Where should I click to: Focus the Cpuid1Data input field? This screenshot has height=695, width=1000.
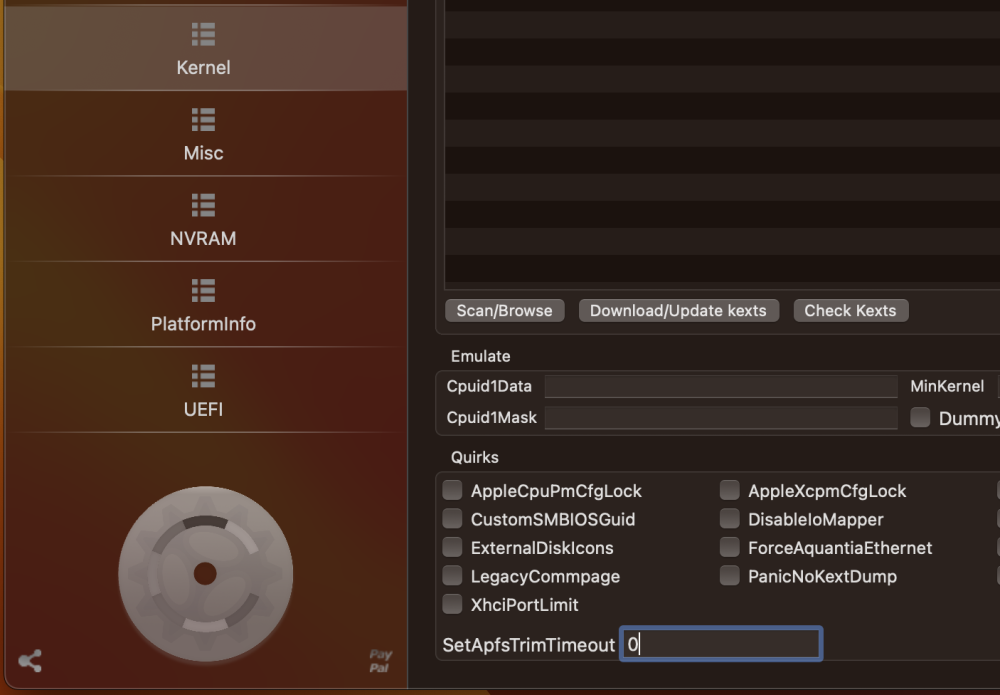(x=721, y=386)
